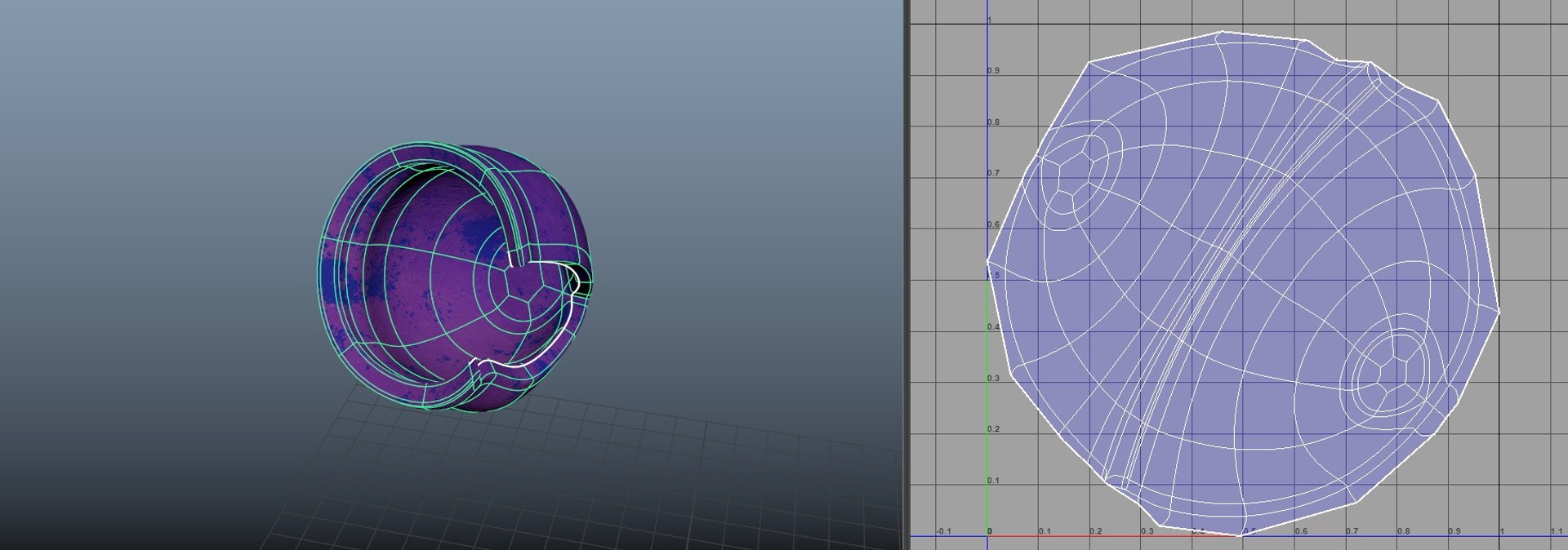The width and height of the screenshot is (1568, 550).
Task: Select the bottom UV shell vertex near 0.5
Action: (x=1242, y=535)
